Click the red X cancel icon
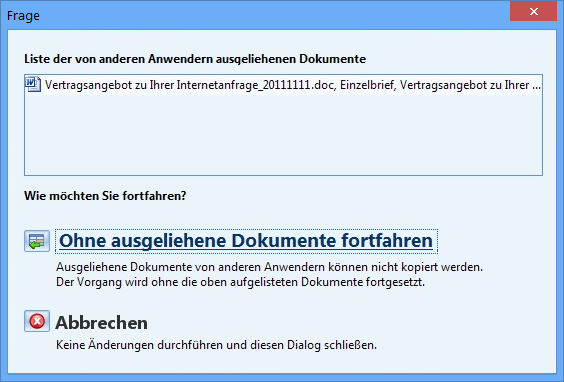 tap(37, 321)
